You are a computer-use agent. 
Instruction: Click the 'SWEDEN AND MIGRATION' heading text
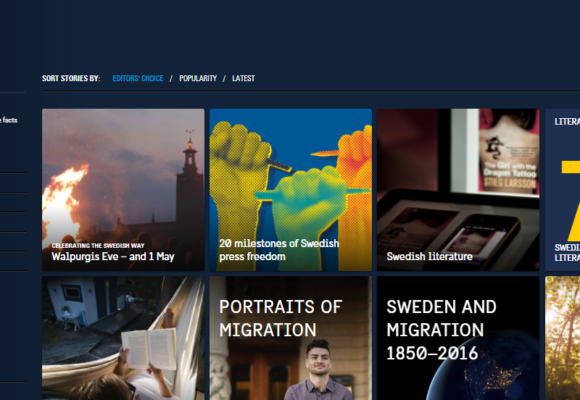pyautogui.click(x=441, y=318)
